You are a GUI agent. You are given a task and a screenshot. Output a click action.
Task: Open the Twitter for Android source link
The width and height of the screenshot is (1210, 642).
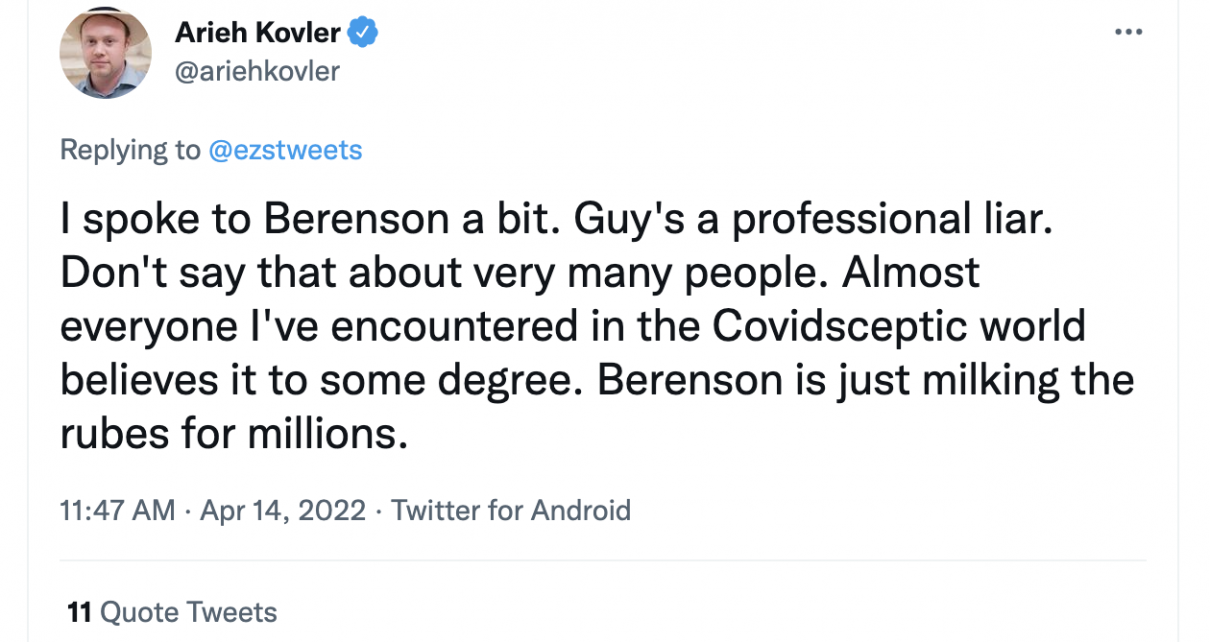[x=511, y=510]
